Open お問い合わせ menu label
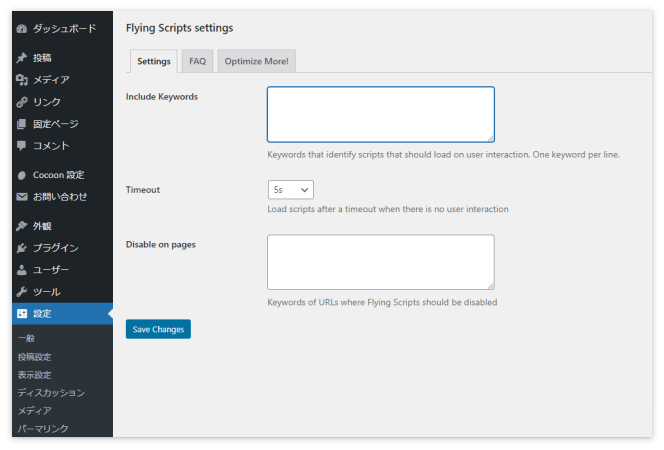 tap(60, 197)
